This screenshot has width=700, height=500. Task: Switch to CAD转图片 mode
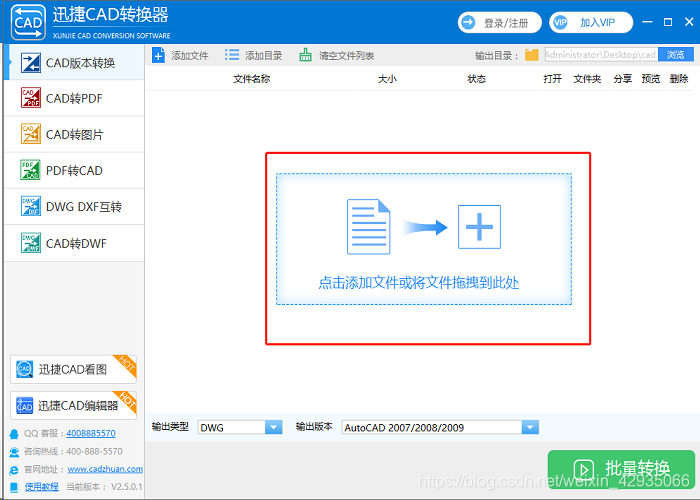click(x=74, y=134)
